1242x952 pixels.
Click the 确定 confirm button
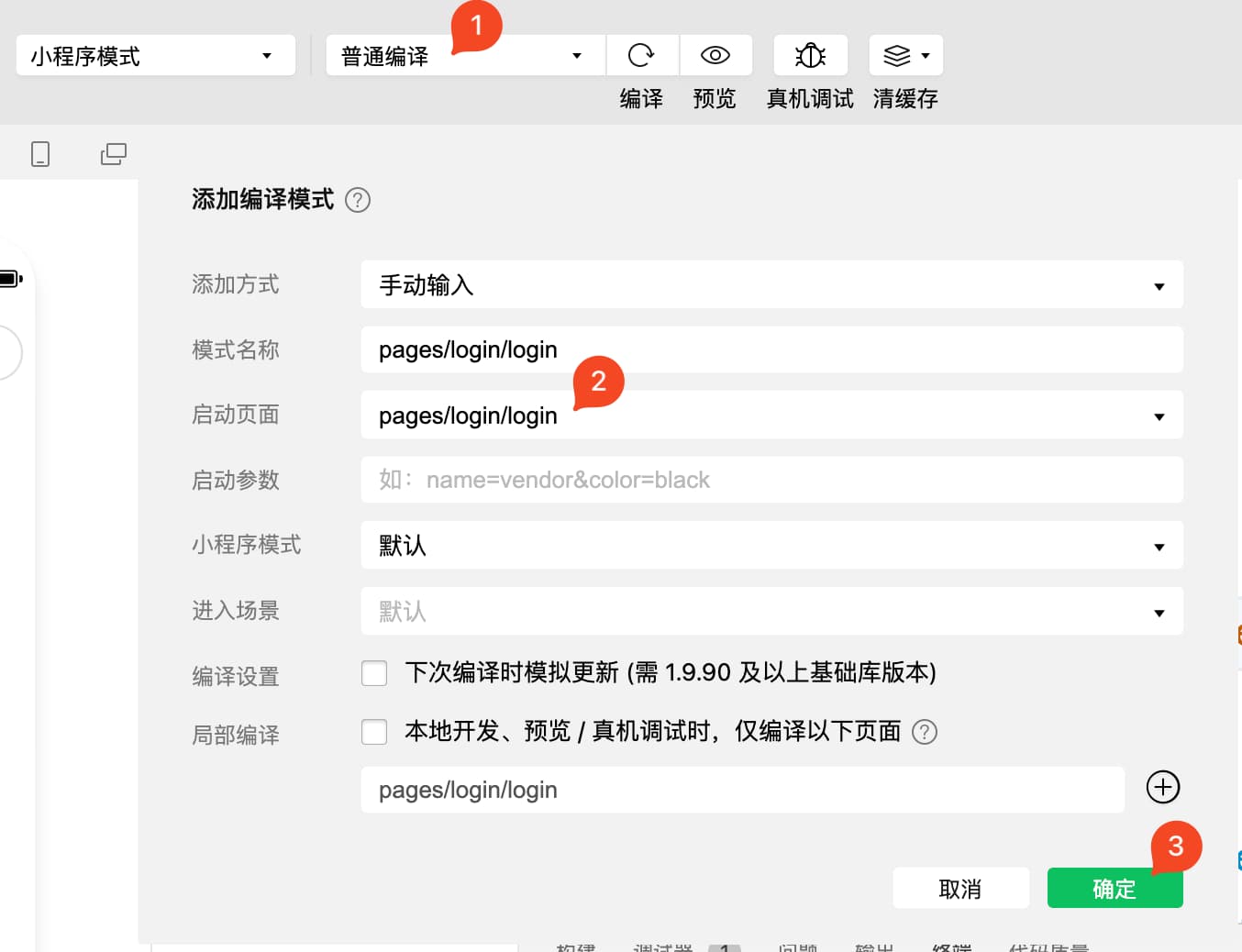coord(1114,888)
